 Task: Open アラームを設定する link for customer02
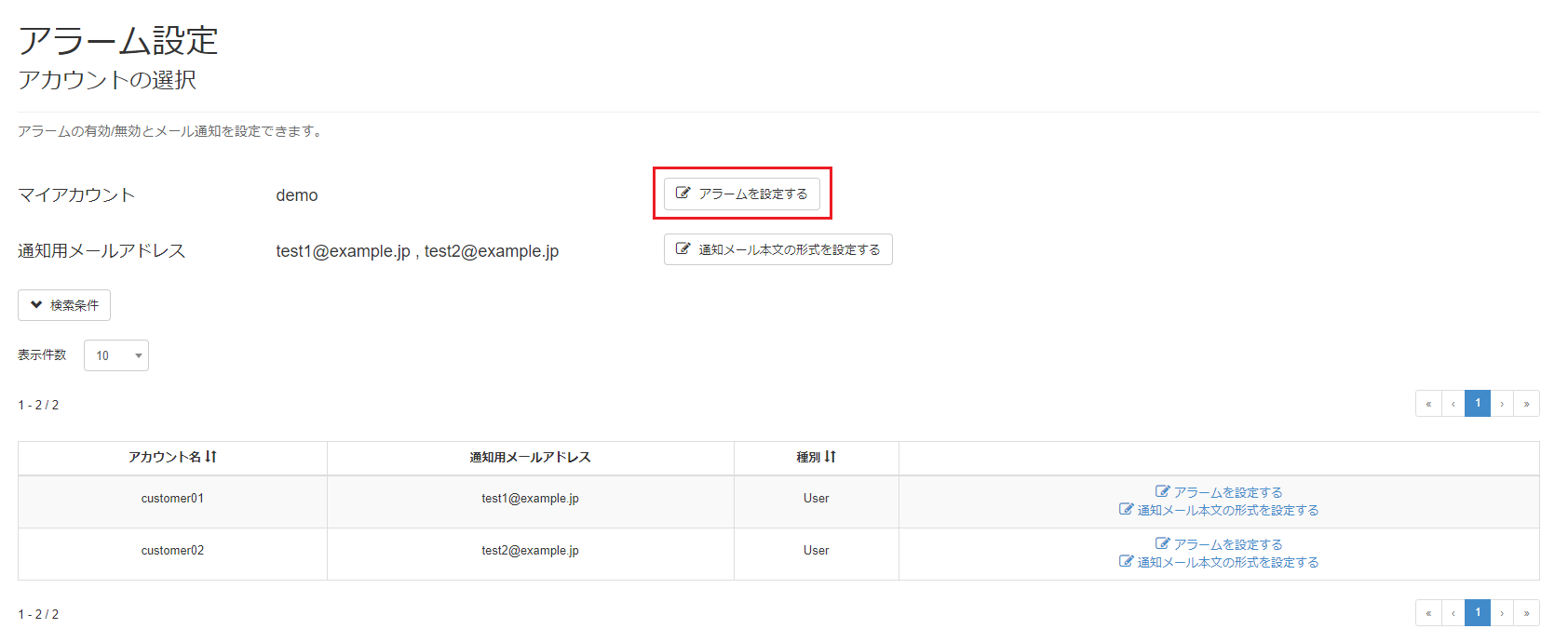tap(1219, 544)
